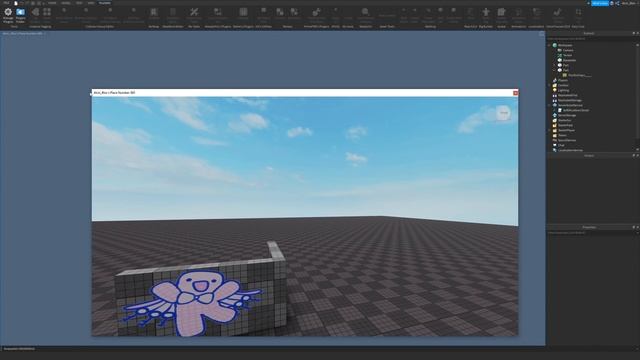Viewport: 640px width, 360px height.
Task: Click the Workspace globe icon in Explorer
Action: point(555,45)
